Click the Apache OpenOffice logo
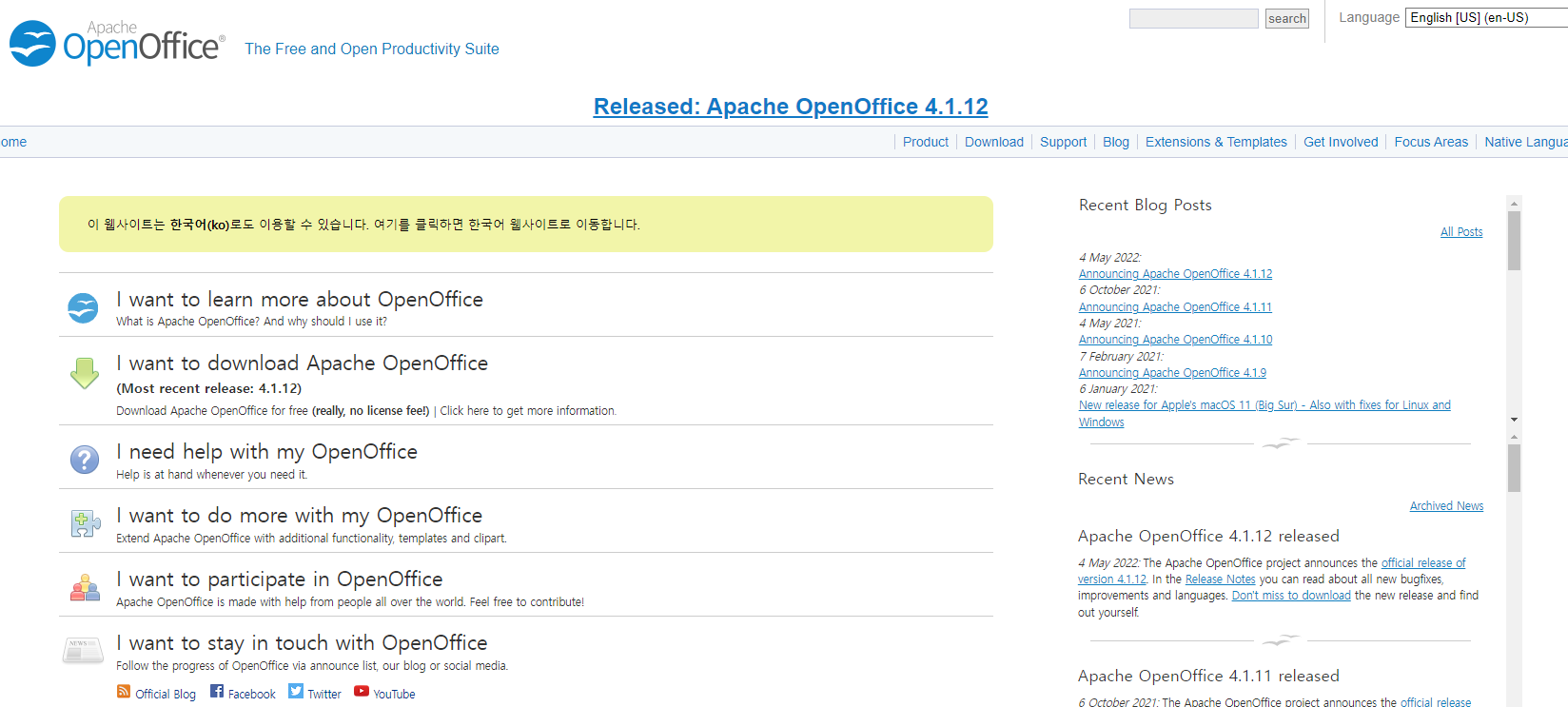The height and width of the screenshot is (707, 1568). point(117,43)
